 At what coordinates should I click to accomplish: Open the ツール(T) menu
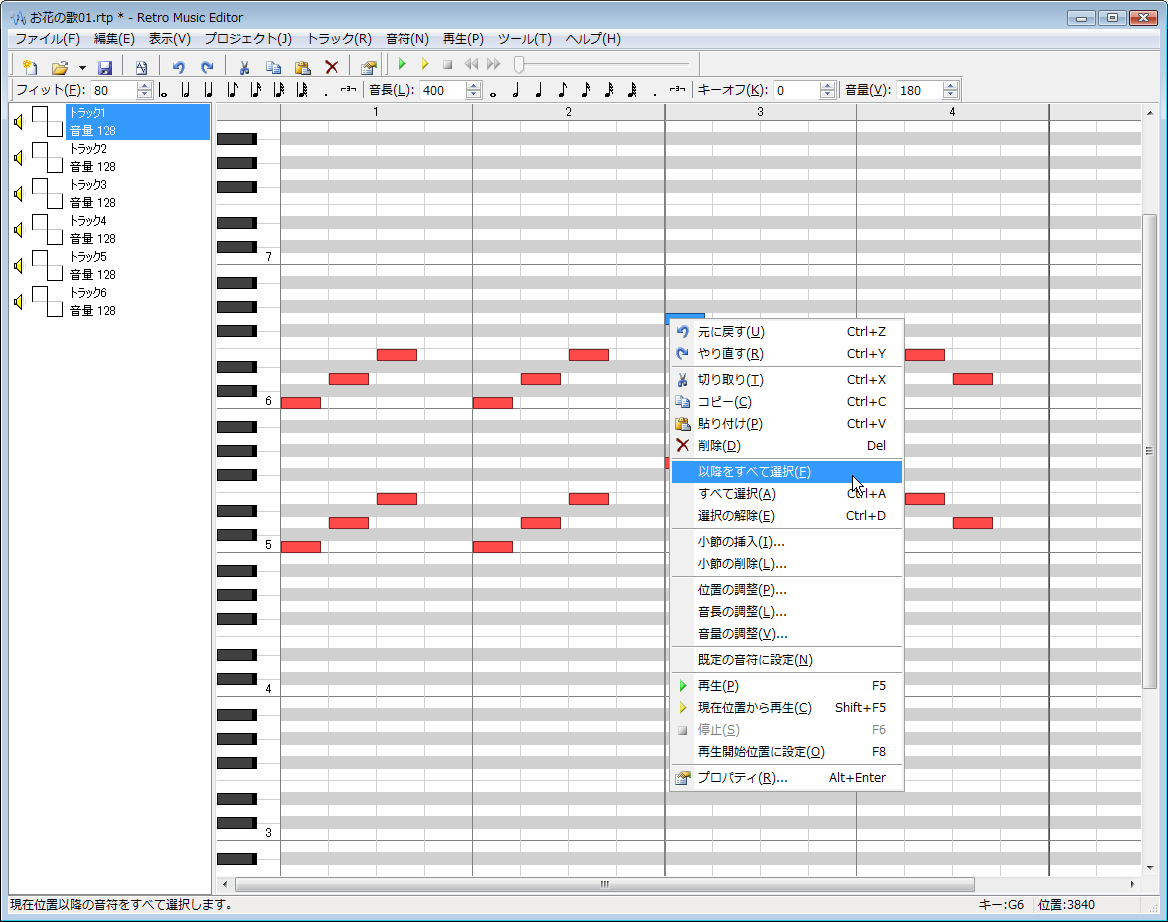[524, 39]
